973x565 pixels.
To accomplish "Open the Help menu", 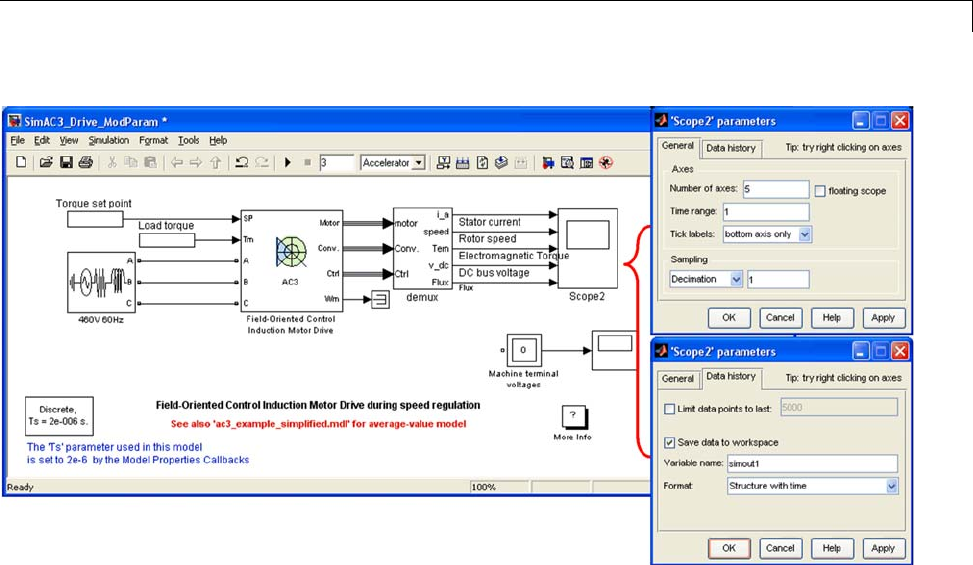I will point(218,140).
